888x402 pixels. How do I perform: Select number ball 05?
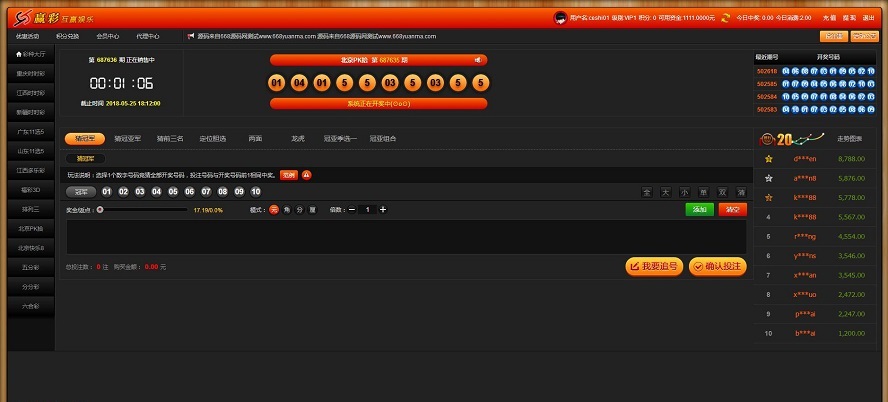tap(173, 191)
